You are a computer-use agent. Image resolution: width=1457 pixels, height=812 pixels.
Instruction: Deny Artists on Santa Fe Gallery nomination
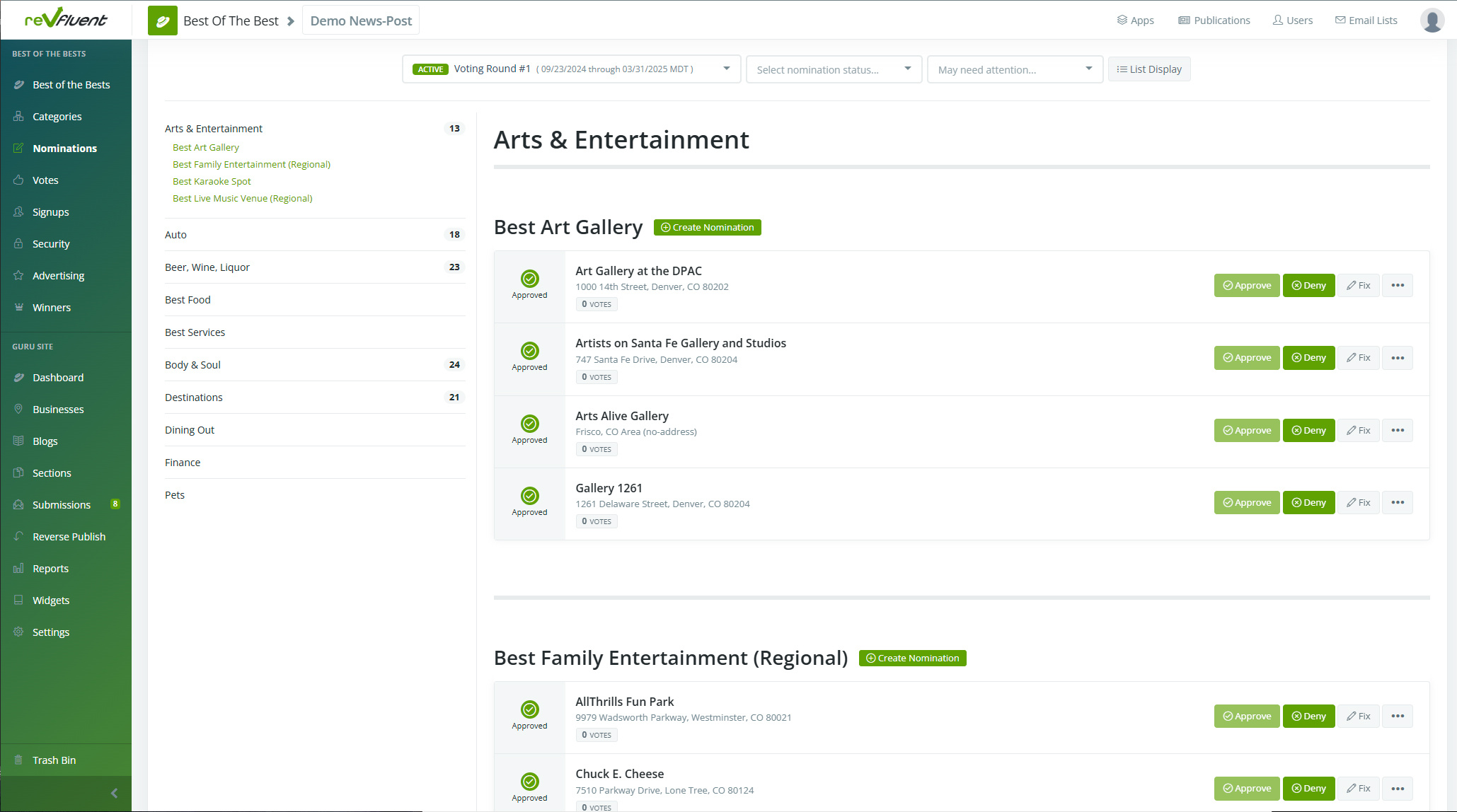click(x=1308, y=358)
